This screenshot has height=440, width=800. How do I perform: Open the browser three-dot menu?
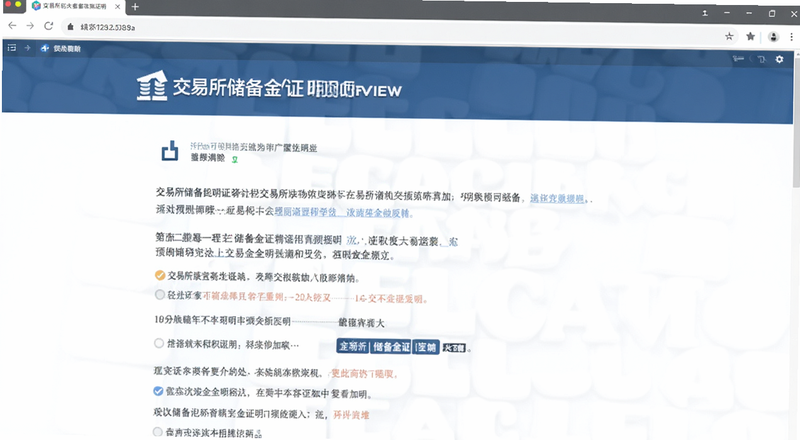(x=791, y=37)
